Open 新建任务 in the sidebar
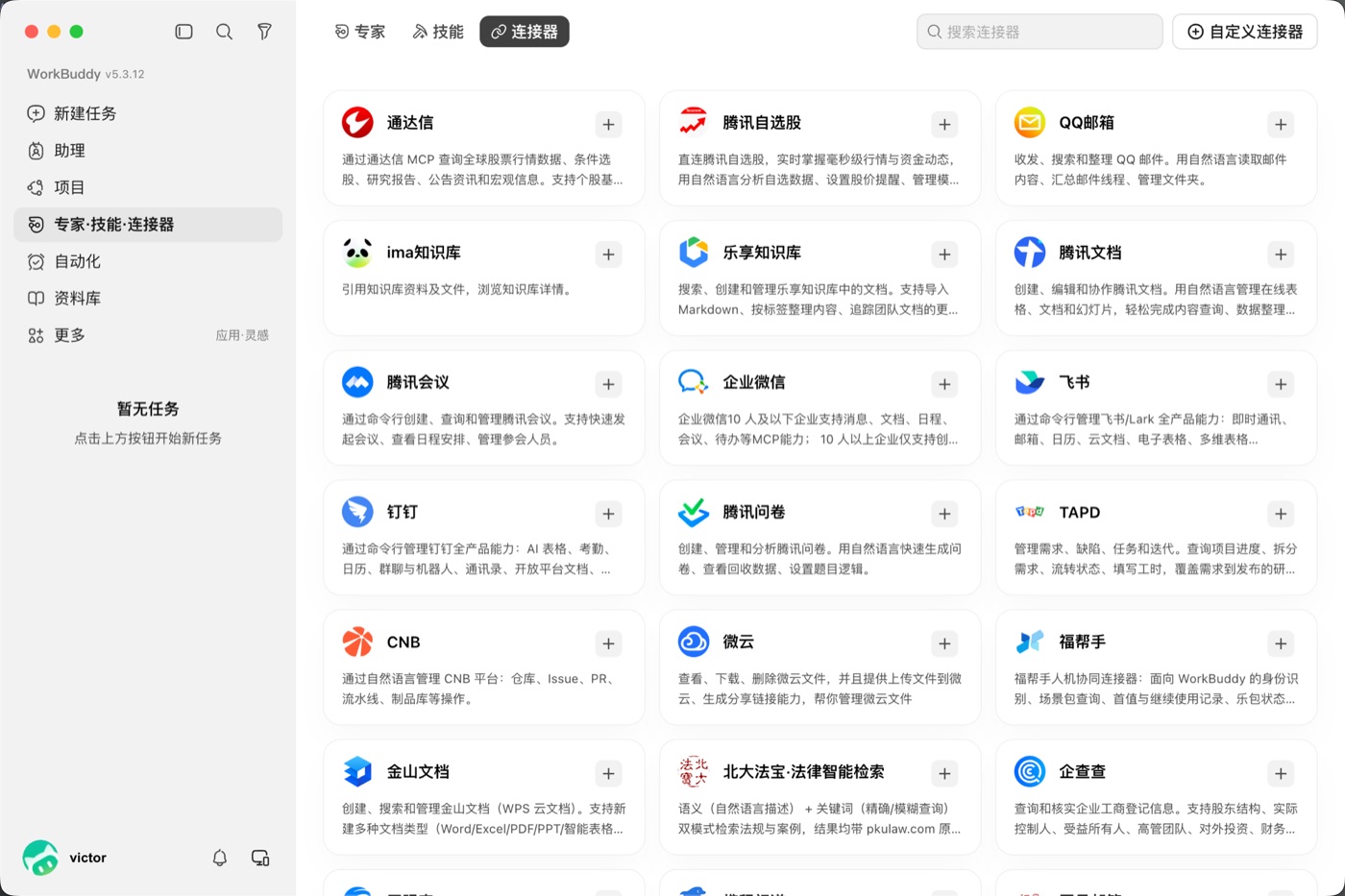This screenshot has height=896, width=1345. coord(148,113)
